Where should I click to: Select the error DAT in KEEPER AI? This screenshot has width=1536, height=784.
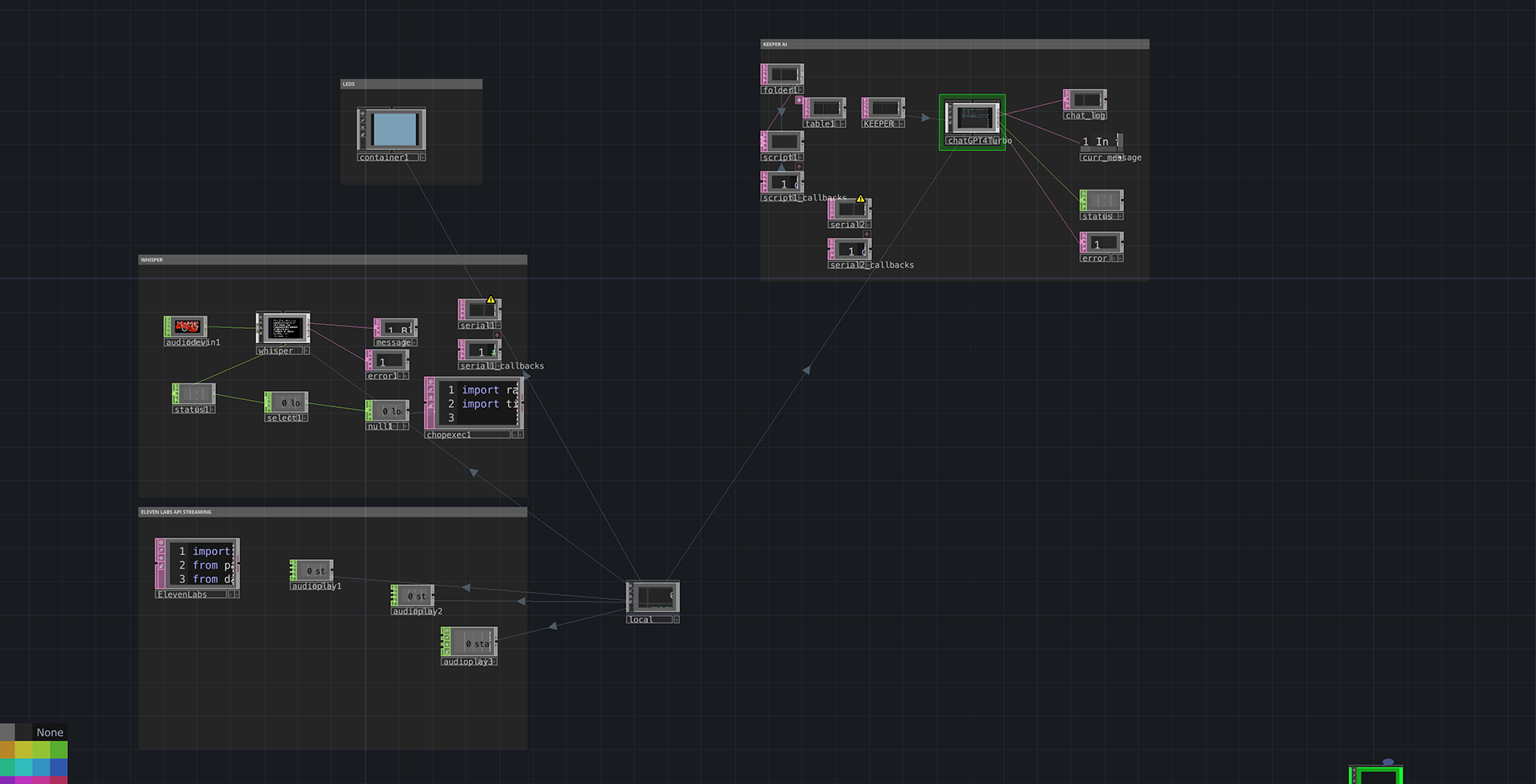click(1102, 242)
